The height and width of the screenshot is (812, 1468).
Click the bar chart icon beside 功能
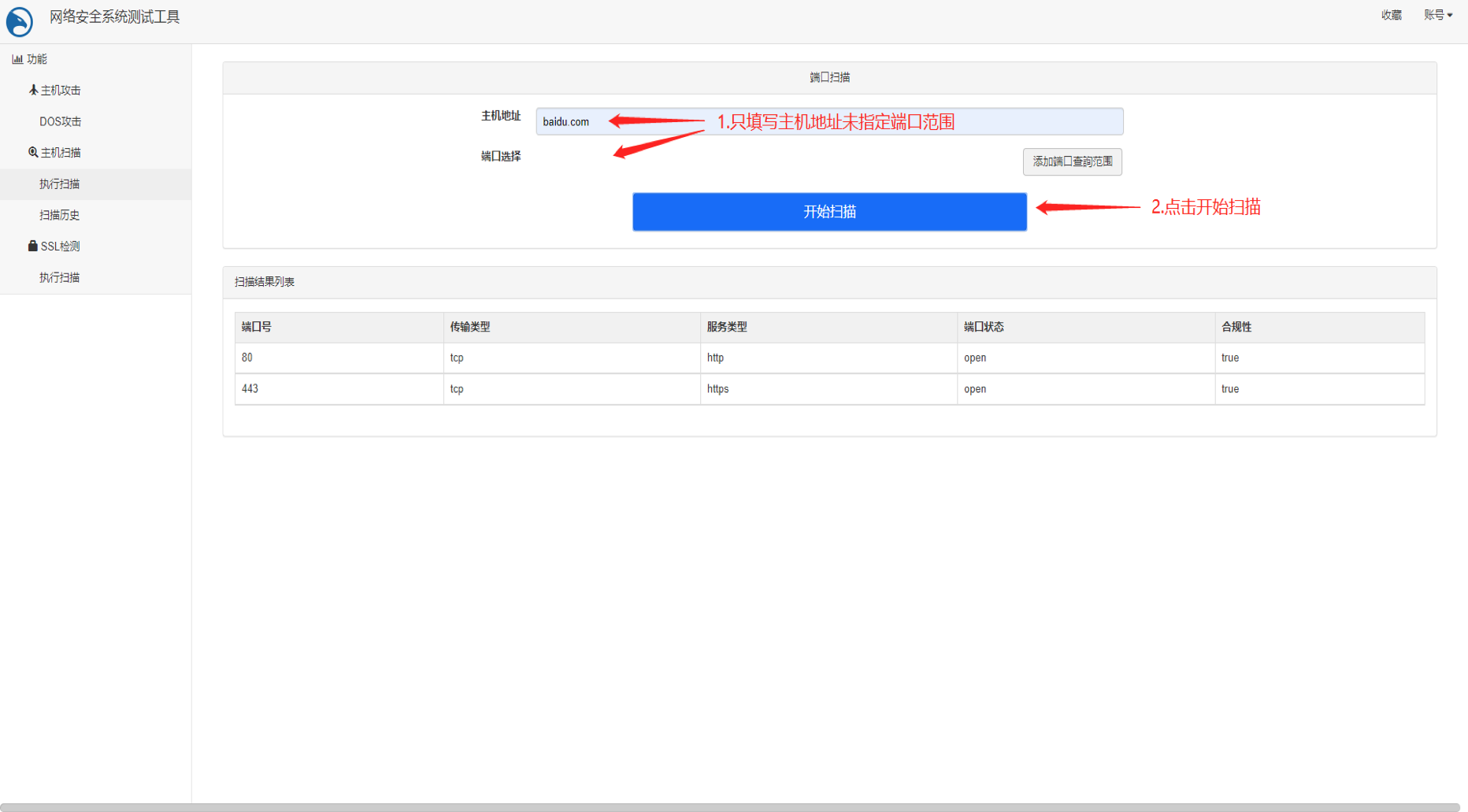[17, 59]
